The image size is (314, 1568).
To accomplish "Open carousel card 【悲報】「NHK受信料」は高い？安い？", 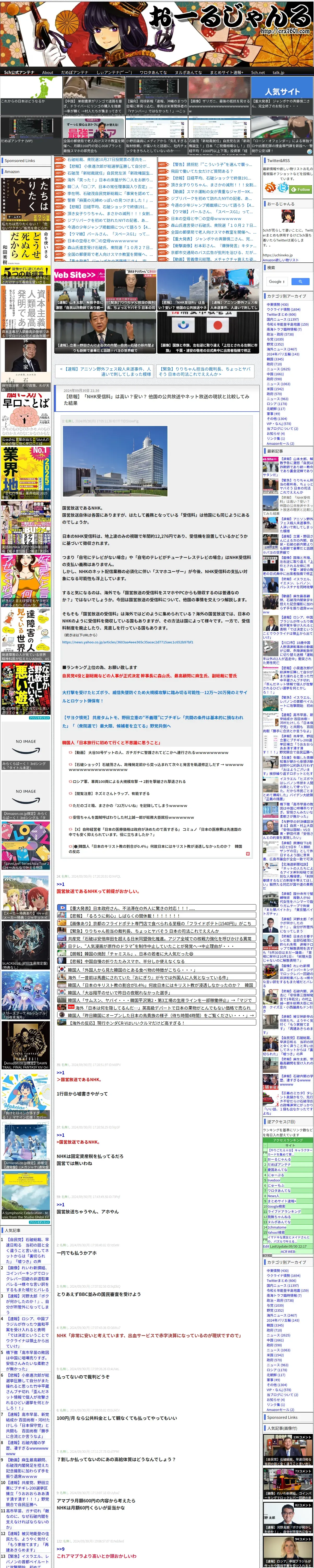I will point(183,290).
